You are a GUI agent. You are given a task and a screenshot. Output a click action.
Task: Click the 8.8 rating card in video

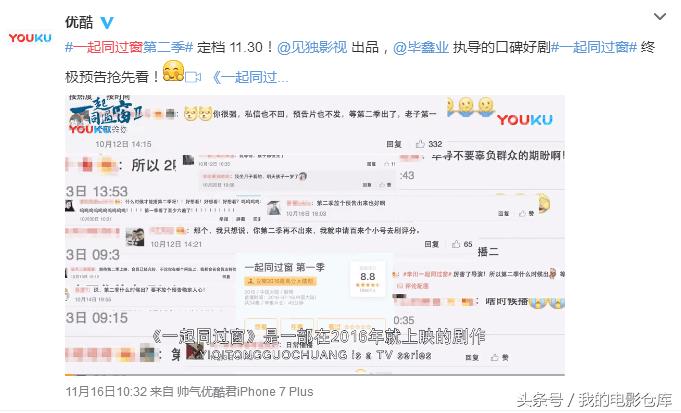(x=367, y=278)
